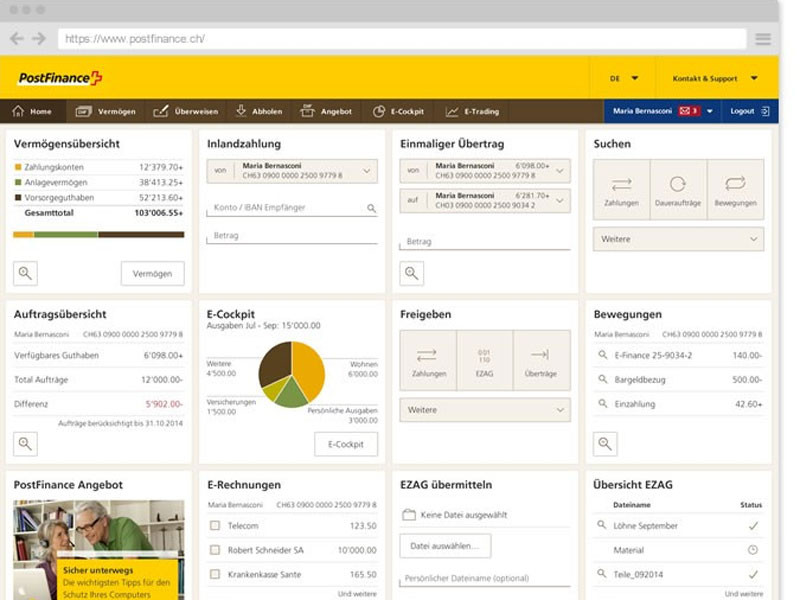This screenshot has width=800, height=600.
Task: Open the Vermögen navigation menu
Action: [106, 111]
